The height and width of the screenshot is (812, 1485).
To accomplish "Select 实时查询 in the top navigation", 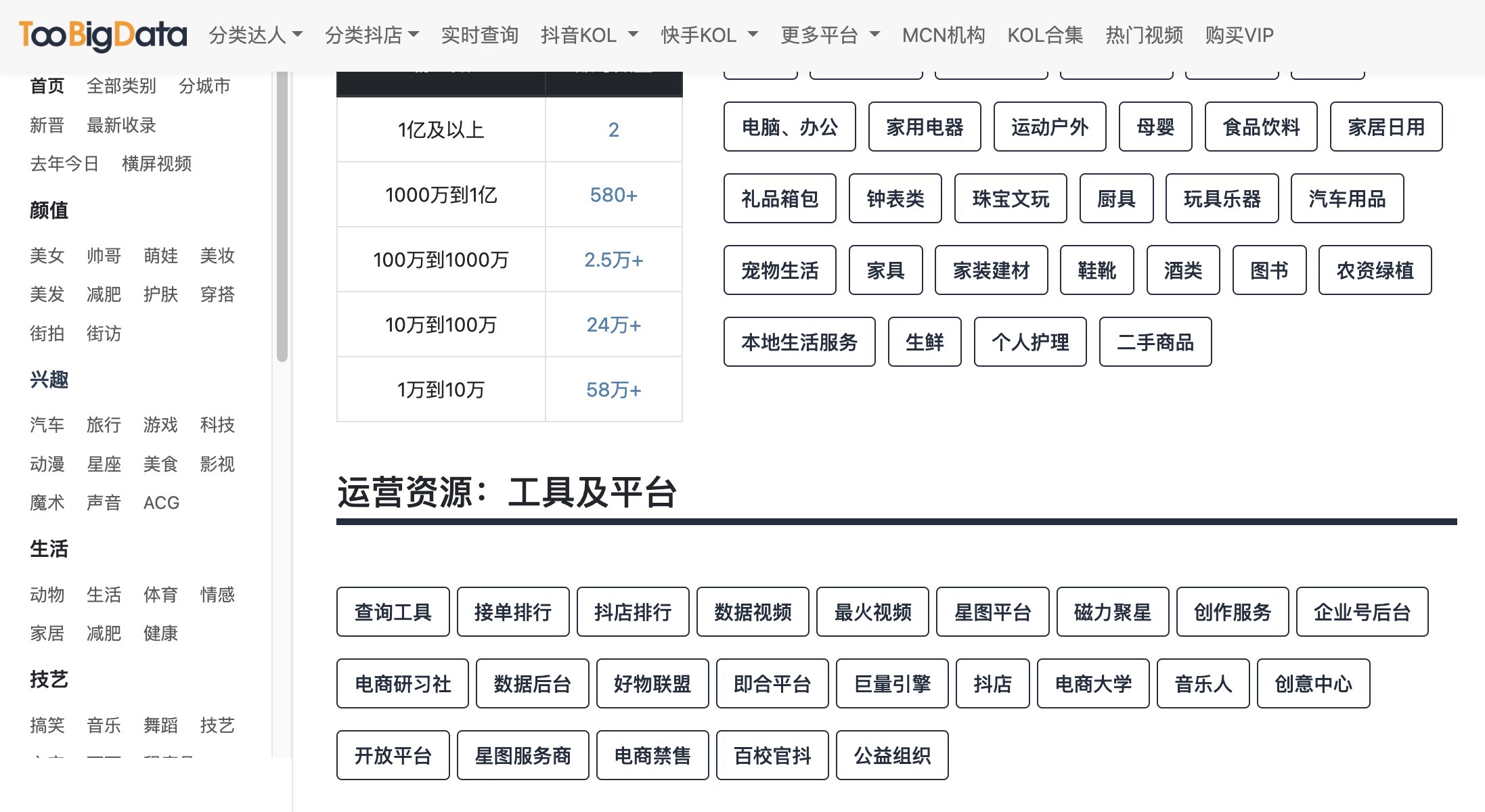I will [x=479, y=35].
